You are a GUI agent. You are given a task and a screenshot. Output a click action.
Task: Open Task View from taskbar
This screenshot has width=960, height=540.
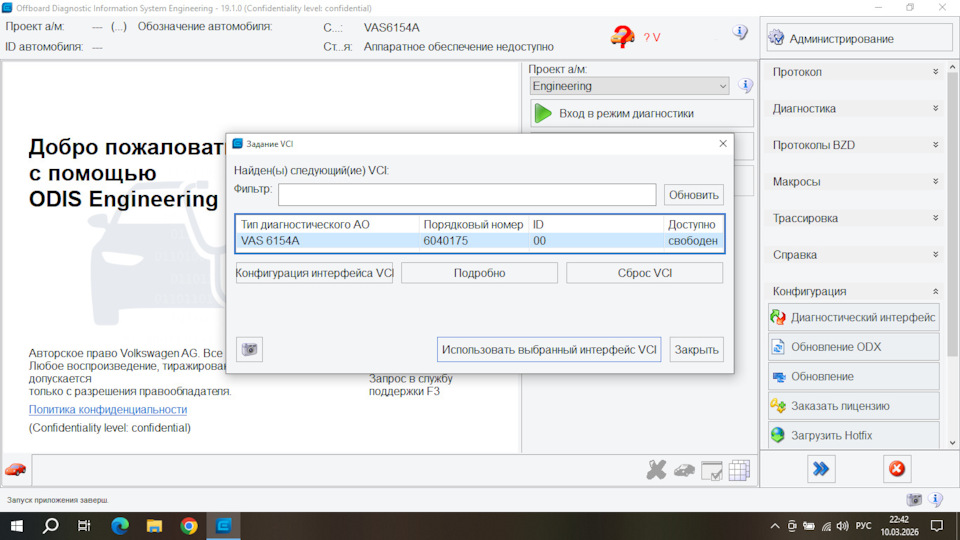(x=84, y=526)
